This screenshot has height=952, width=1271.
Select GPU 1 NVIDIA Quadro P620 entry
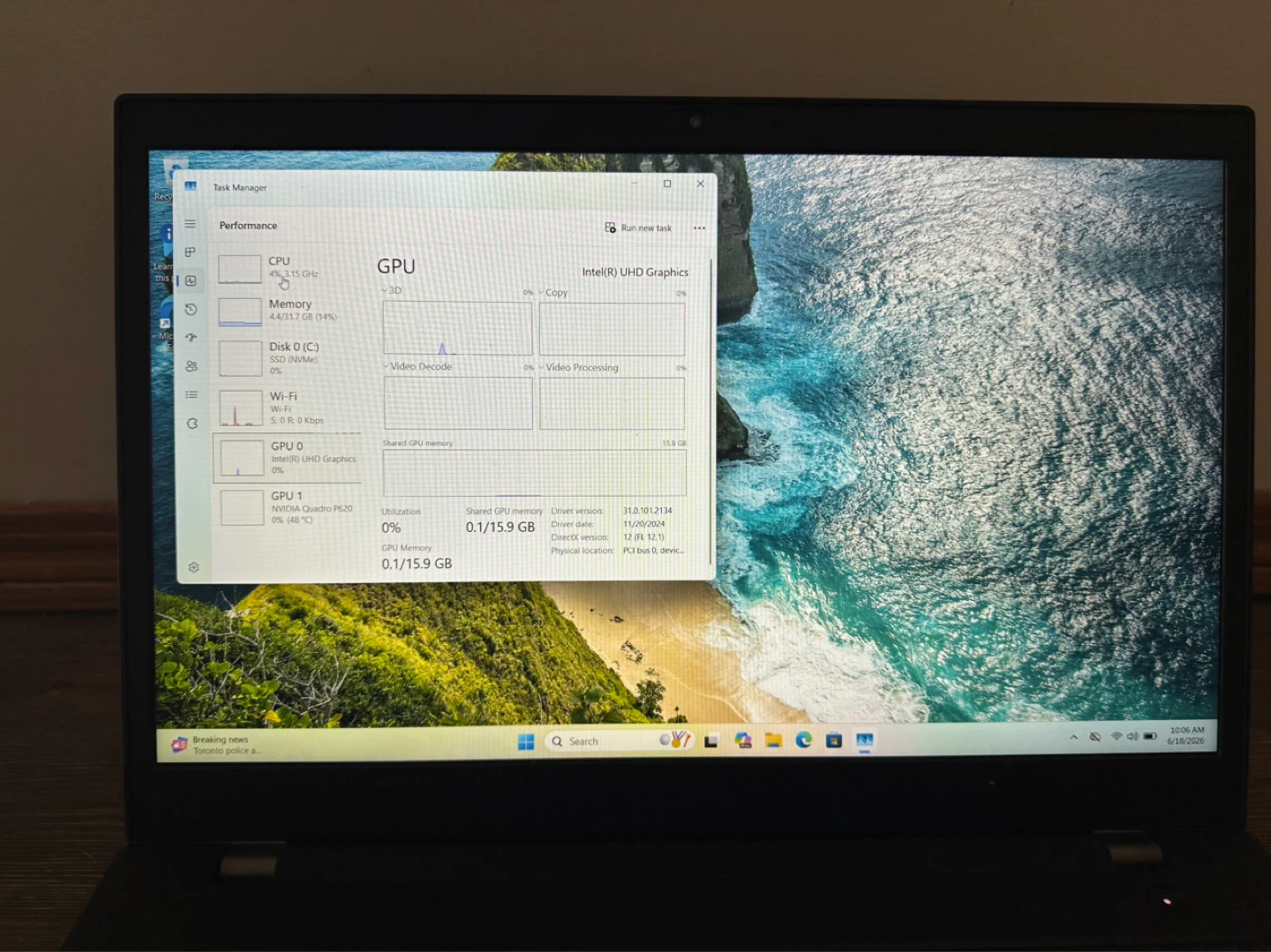[x=288, y=507]
